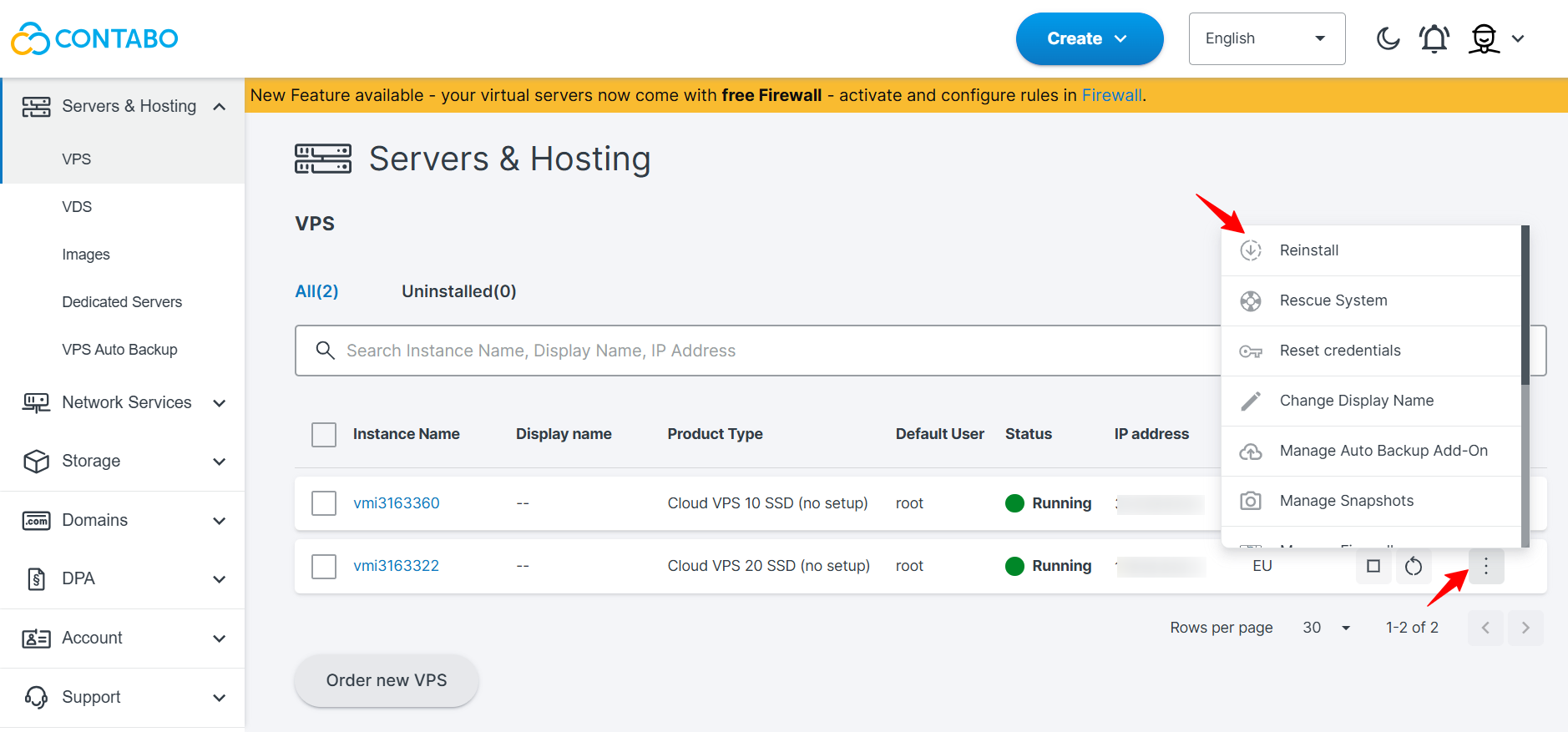Click the IP address column header

pyautogui.click(x=1151, y=434)
